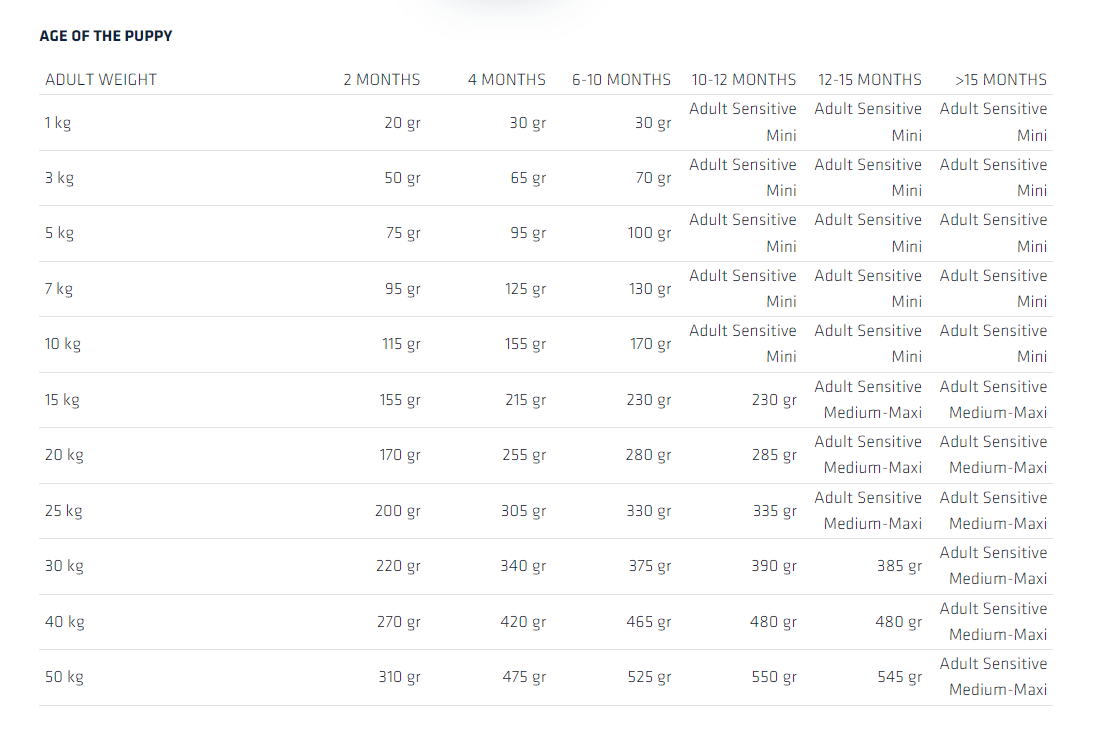The width and height of the screenshot is (1105, 732).
Task: Select the 385 gr cell for 30 kg
Action: (899, 566)
